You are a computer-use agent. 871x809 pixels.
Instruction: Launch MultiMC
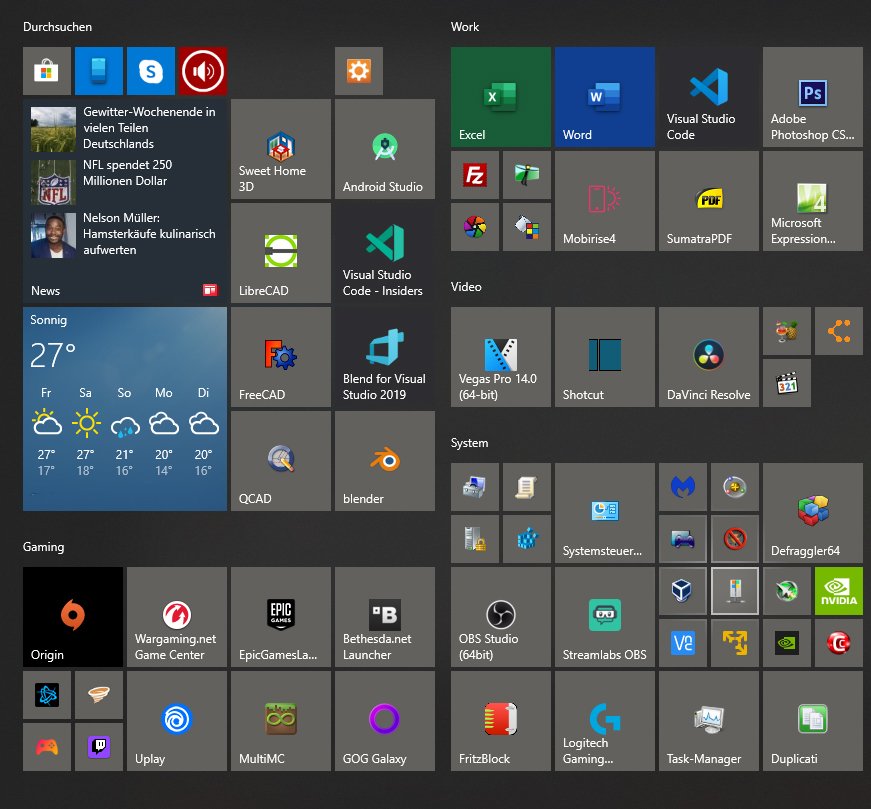(x=281, y=721)
